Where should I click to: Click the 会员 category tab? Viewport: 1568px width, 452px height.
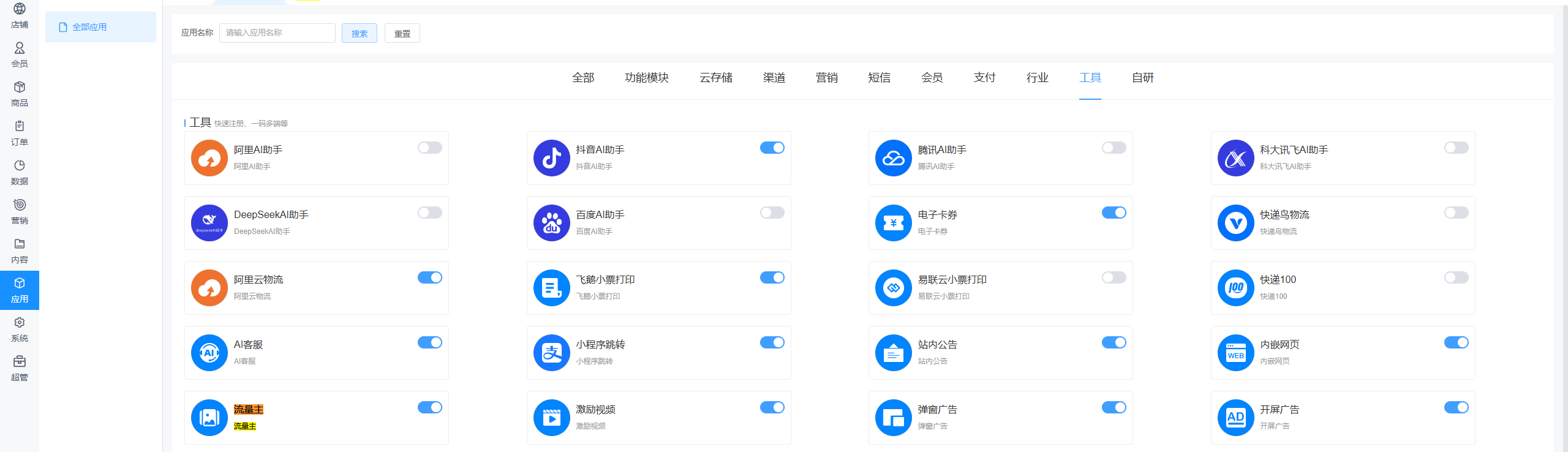[932, 78]
